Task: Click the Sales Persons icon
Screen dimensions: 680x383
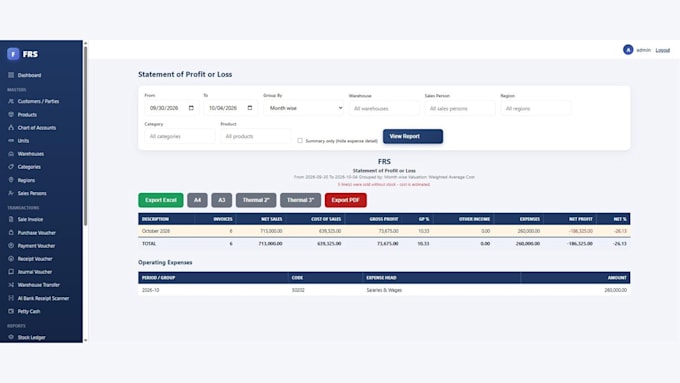Action: click(x=11, y=193)
